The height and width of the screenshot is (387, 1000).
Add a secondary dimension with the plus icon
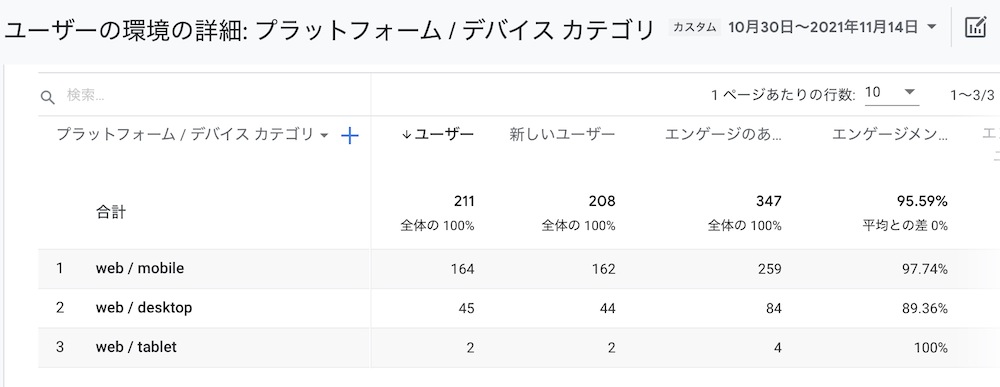point(349,135)
